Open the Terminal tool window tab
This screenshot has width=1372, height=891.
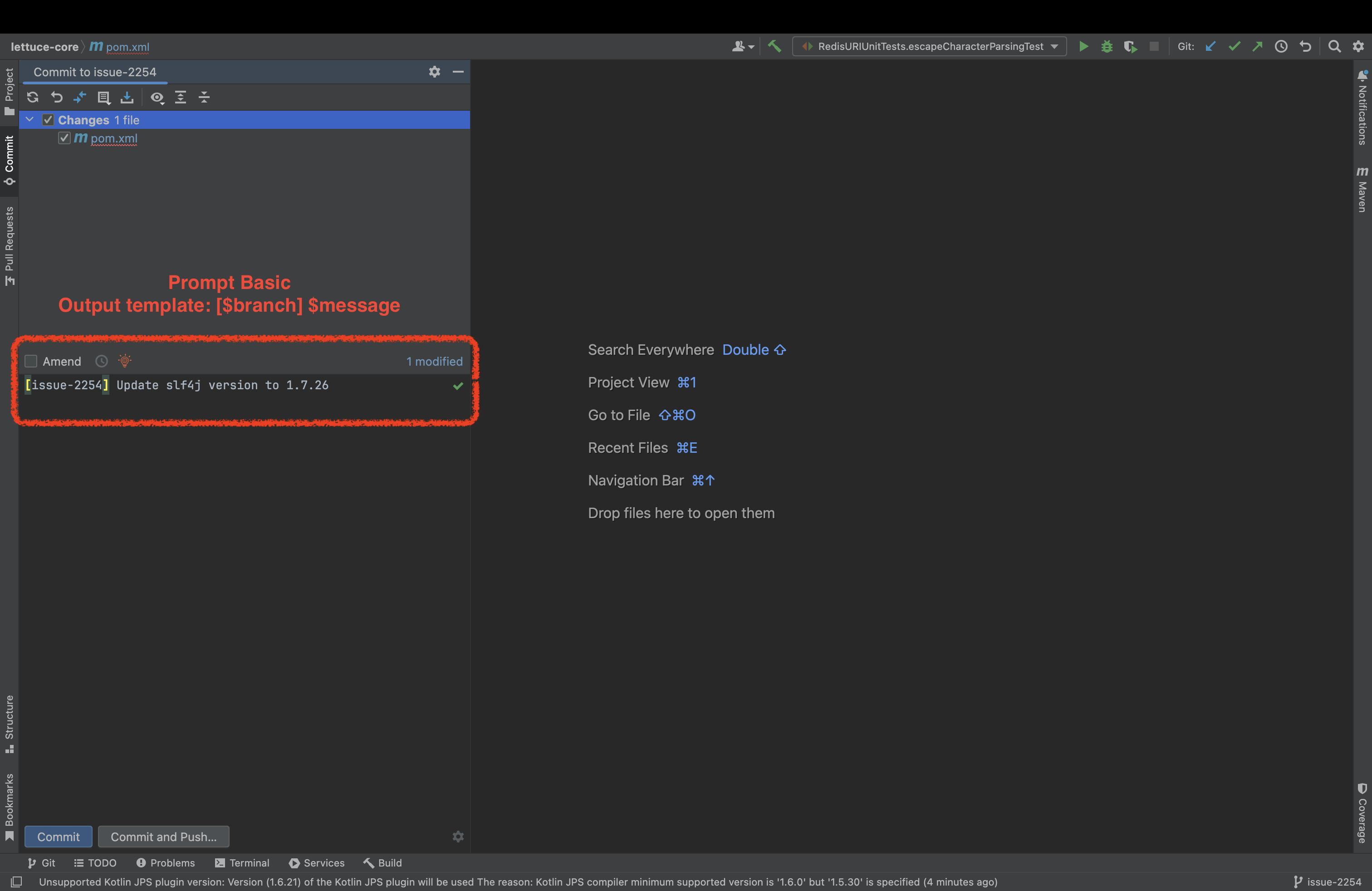(x=242, y=863)
